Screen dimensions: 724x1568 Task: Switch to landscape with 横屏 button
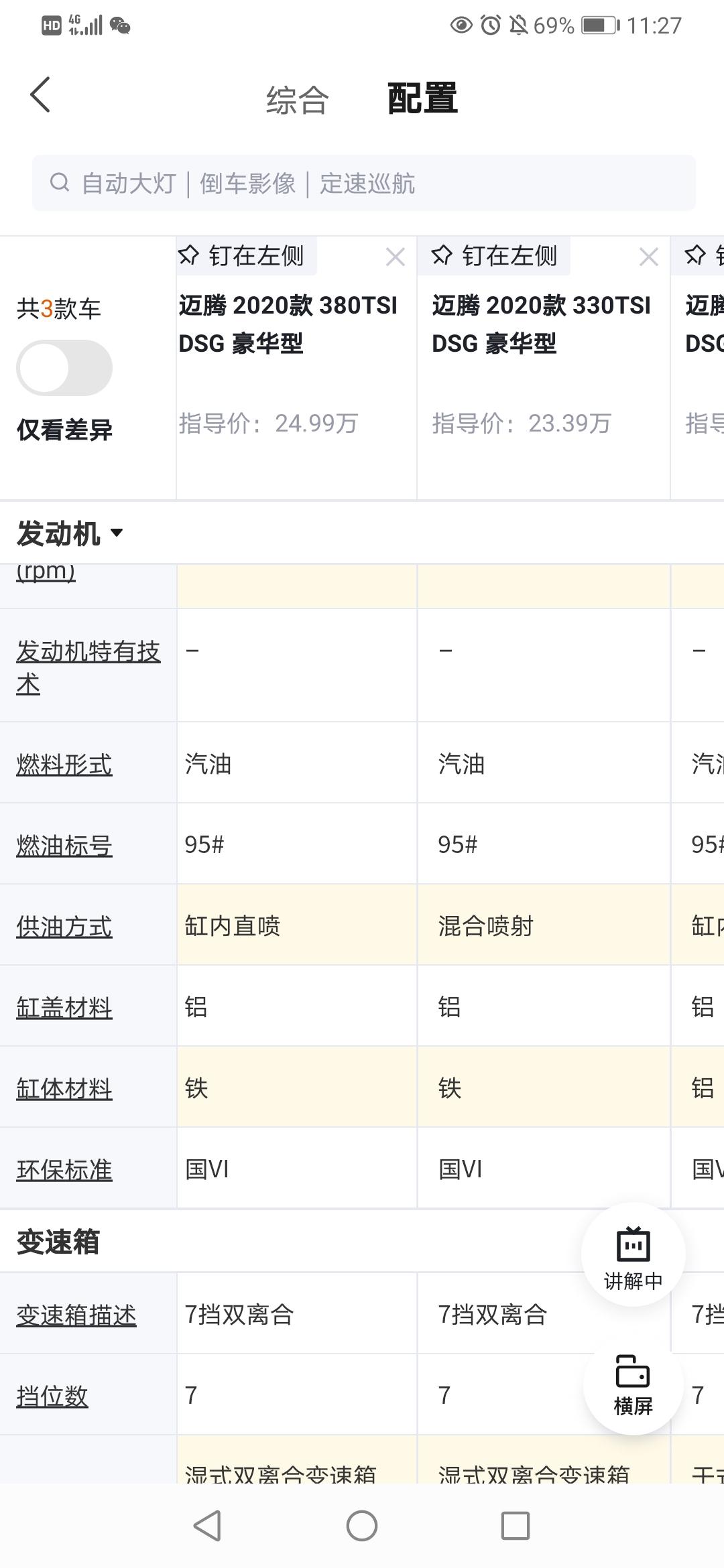(633, 1384)
